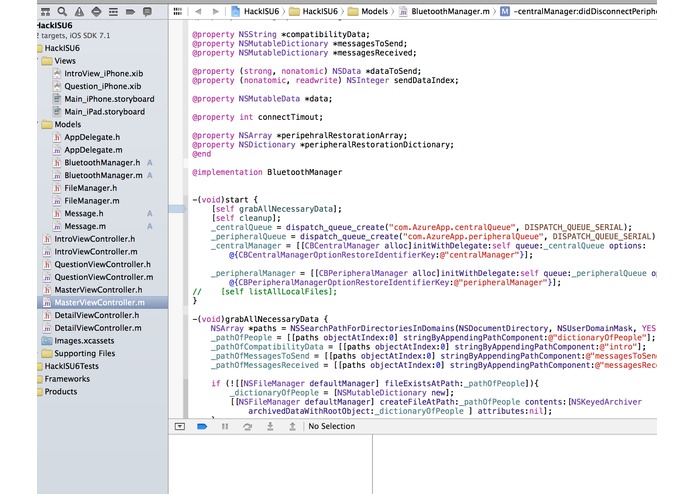Screen dimensions: 695x494
Task: Hide the debug area
Action: (x=180, y=426)
